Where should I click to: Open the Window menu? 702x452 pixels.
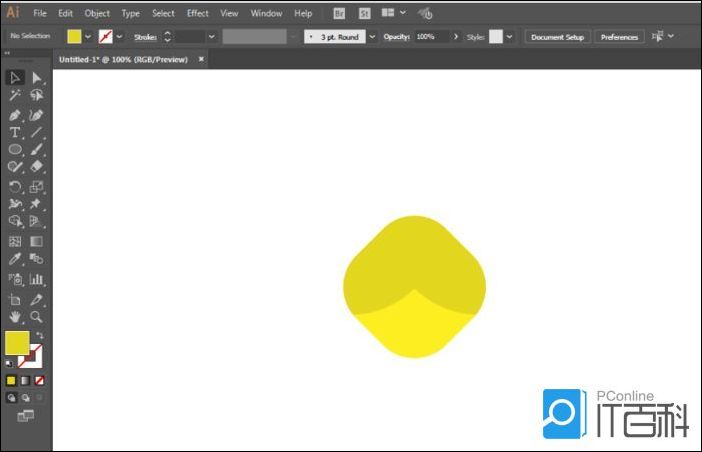[266, 13]
